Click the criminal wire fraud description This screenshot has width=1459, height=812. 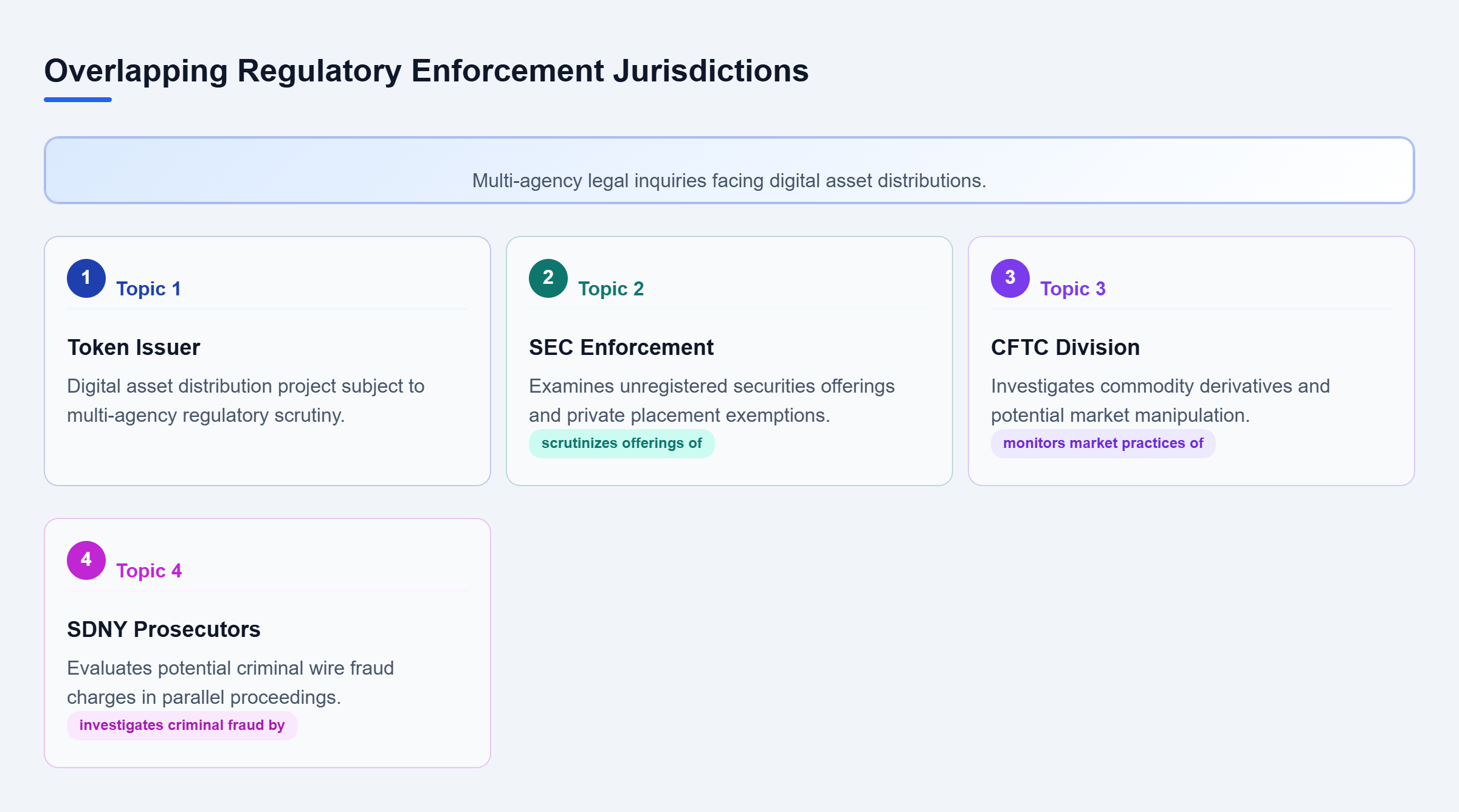coord(230,683)
